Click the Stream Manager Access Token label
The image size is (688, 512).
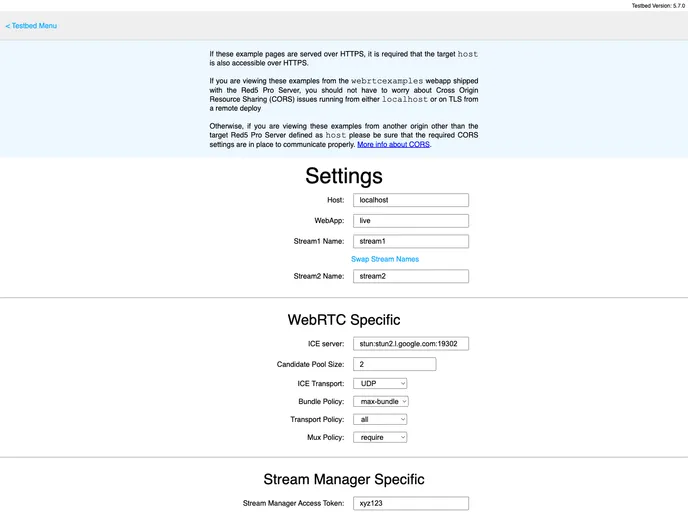click(293, 504)
